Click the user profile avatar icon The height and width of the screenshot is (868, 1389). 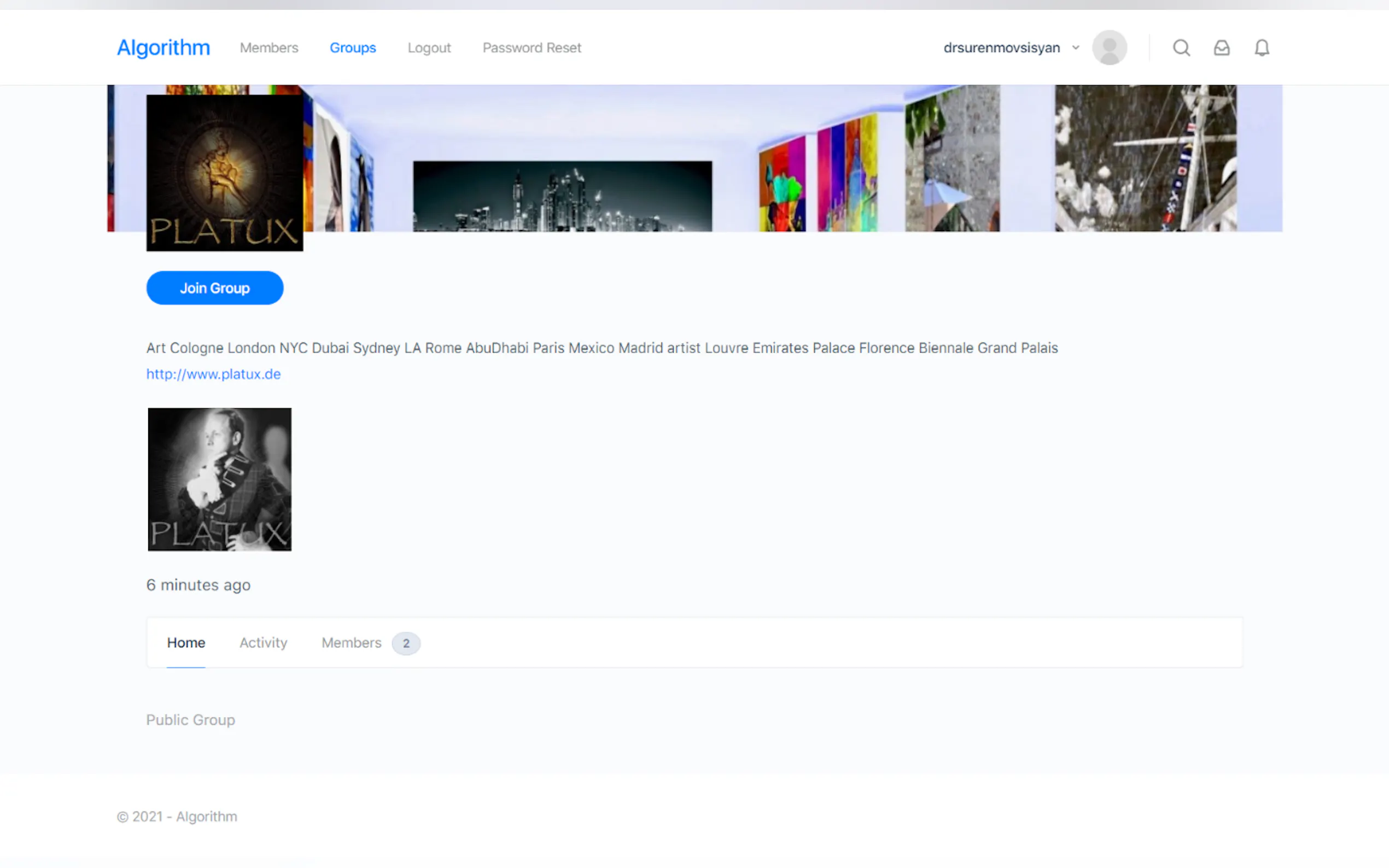click(1109, 48)
